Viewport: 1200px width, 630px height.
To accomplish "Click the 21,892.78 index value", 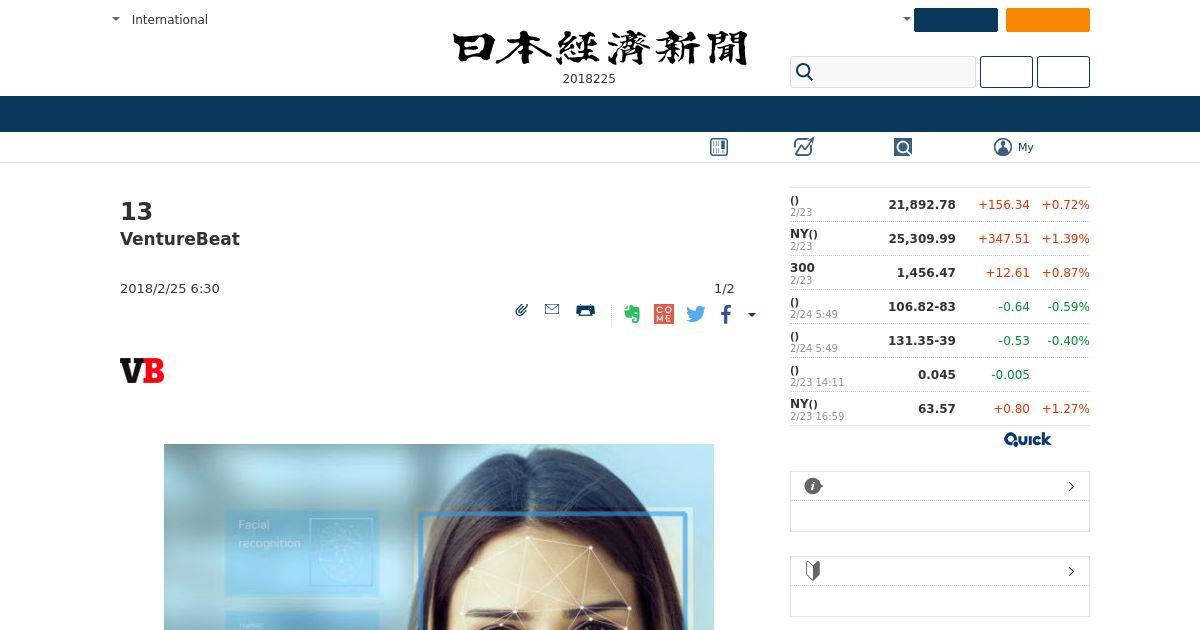I will [922, 204].
